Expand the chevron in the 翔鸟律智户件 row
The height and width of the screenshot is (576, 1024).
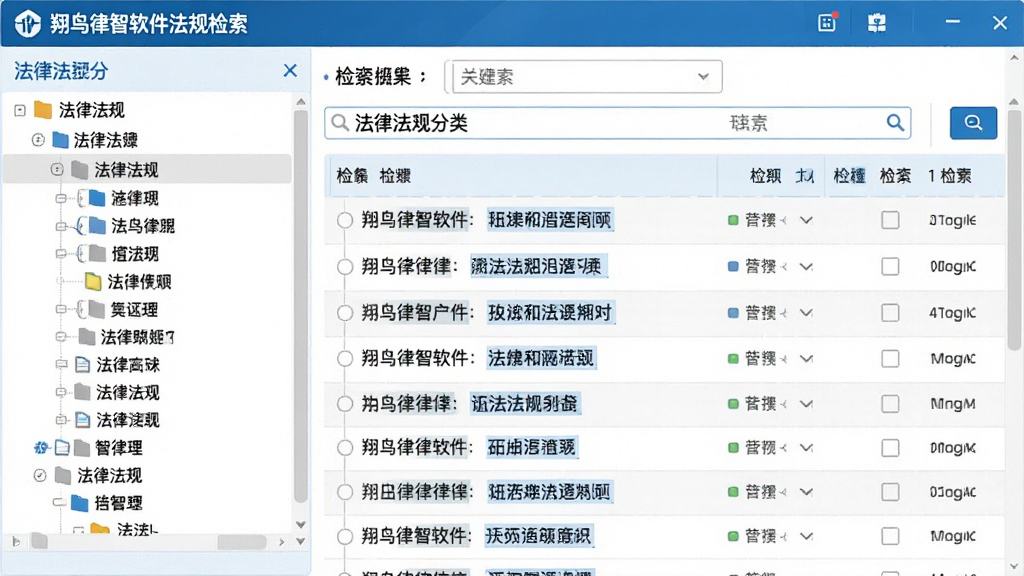(x=807, y=313)
